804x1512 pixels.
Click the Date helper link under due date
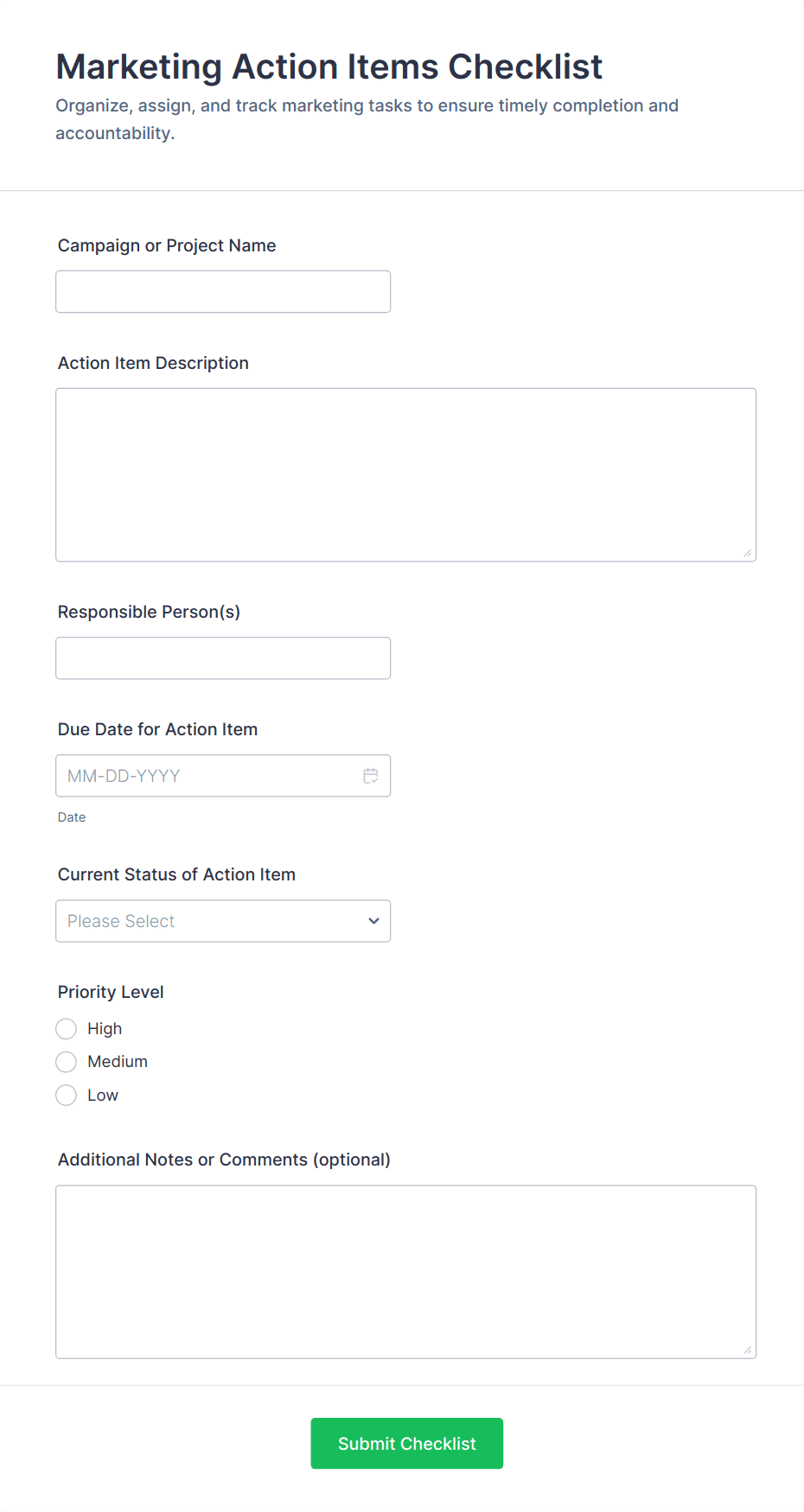pos(72,816)
